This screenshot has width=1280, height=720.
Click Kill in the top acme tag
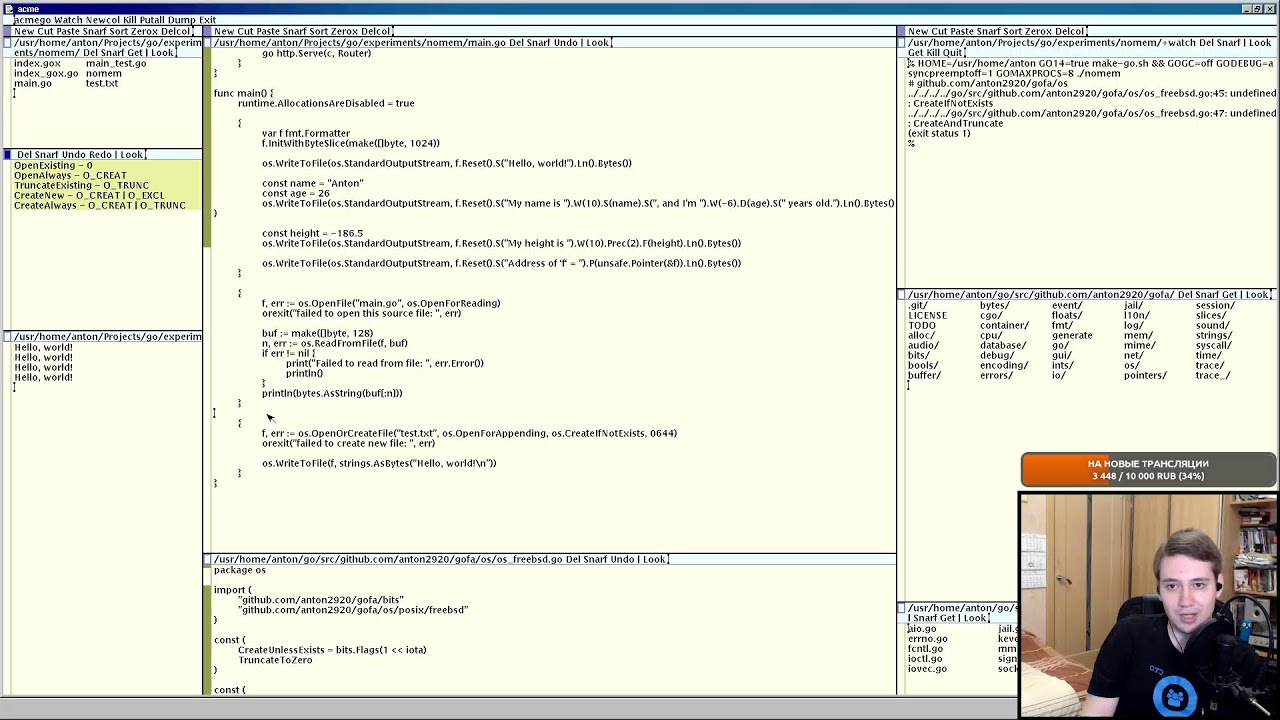pos(130,20)
